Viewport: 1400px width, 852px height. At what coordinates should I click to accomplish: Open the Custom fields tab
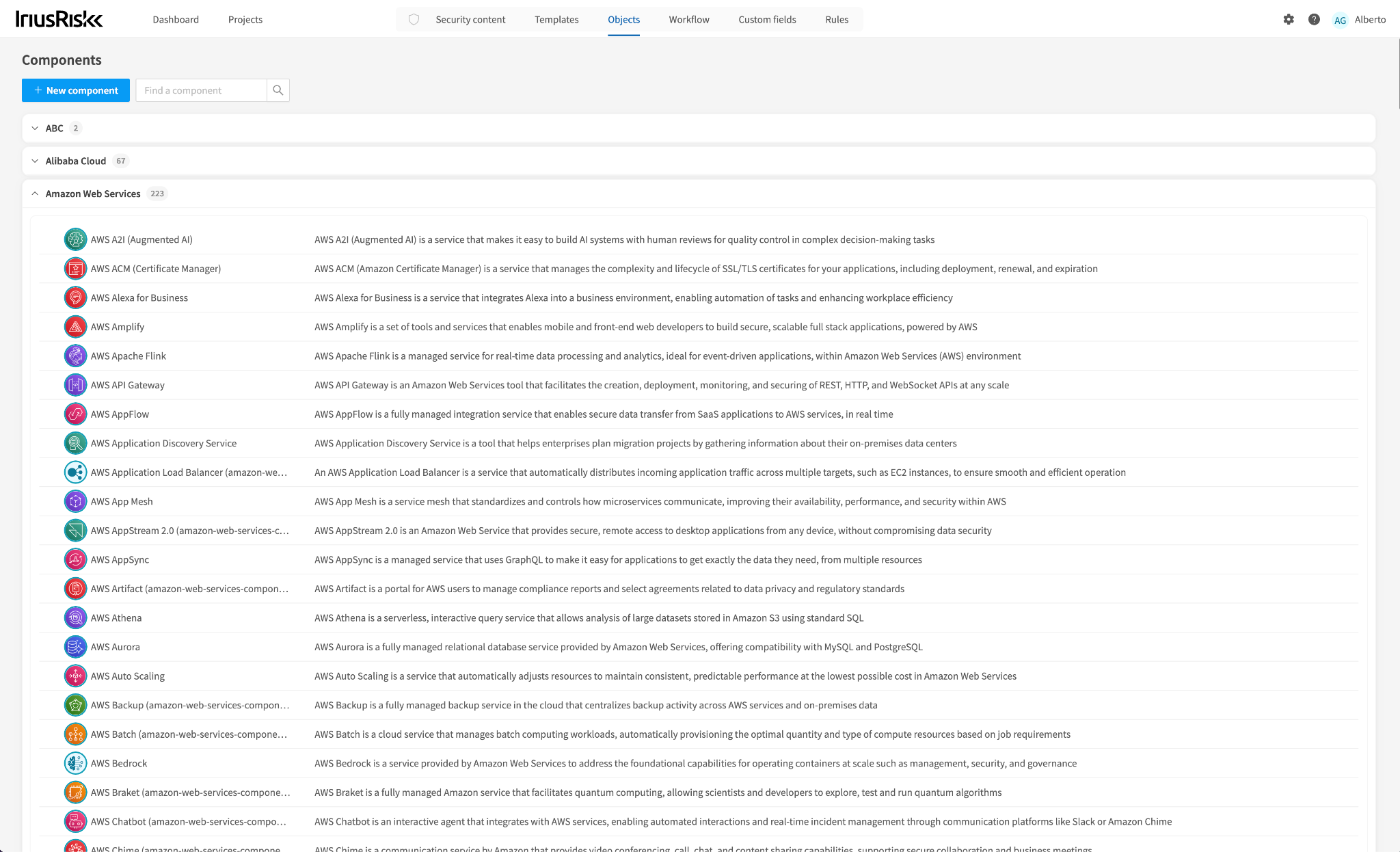[x=767, y=19]
